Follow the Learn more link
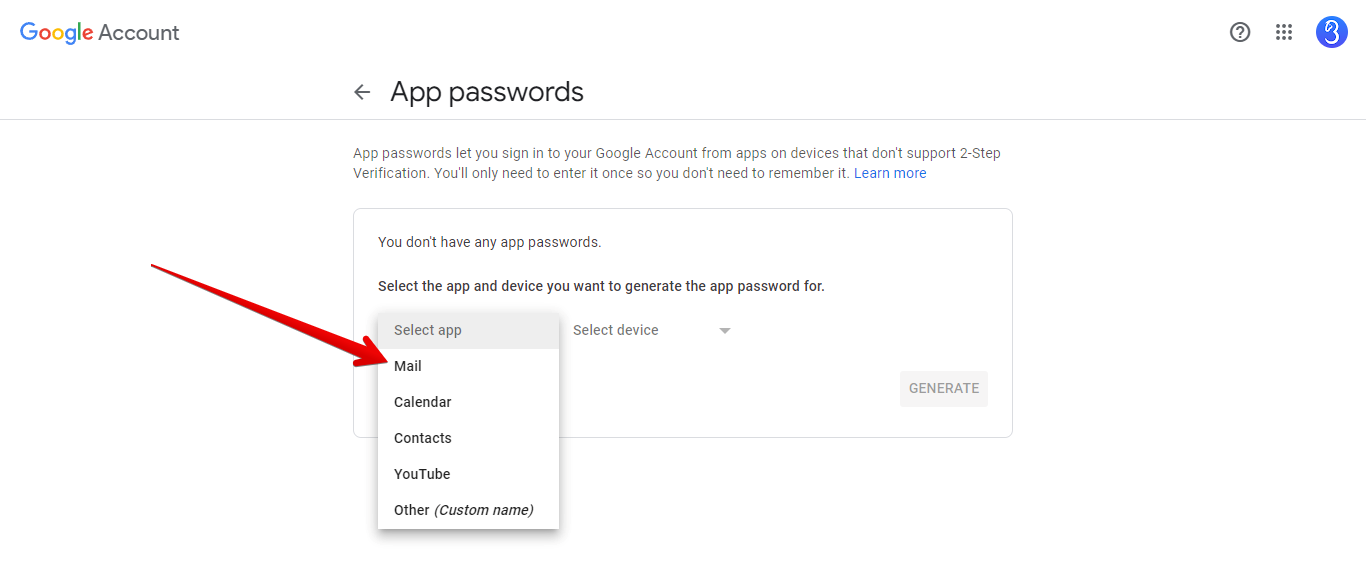Image resolution: width=1366 pixels, height=575 pixels. pos(890,173)
